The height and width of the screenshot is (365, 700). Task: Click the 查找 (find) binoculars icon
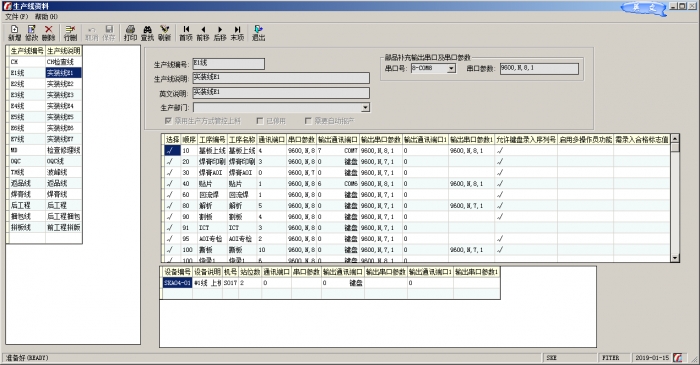pyautogui.click(x=147, y=33)
